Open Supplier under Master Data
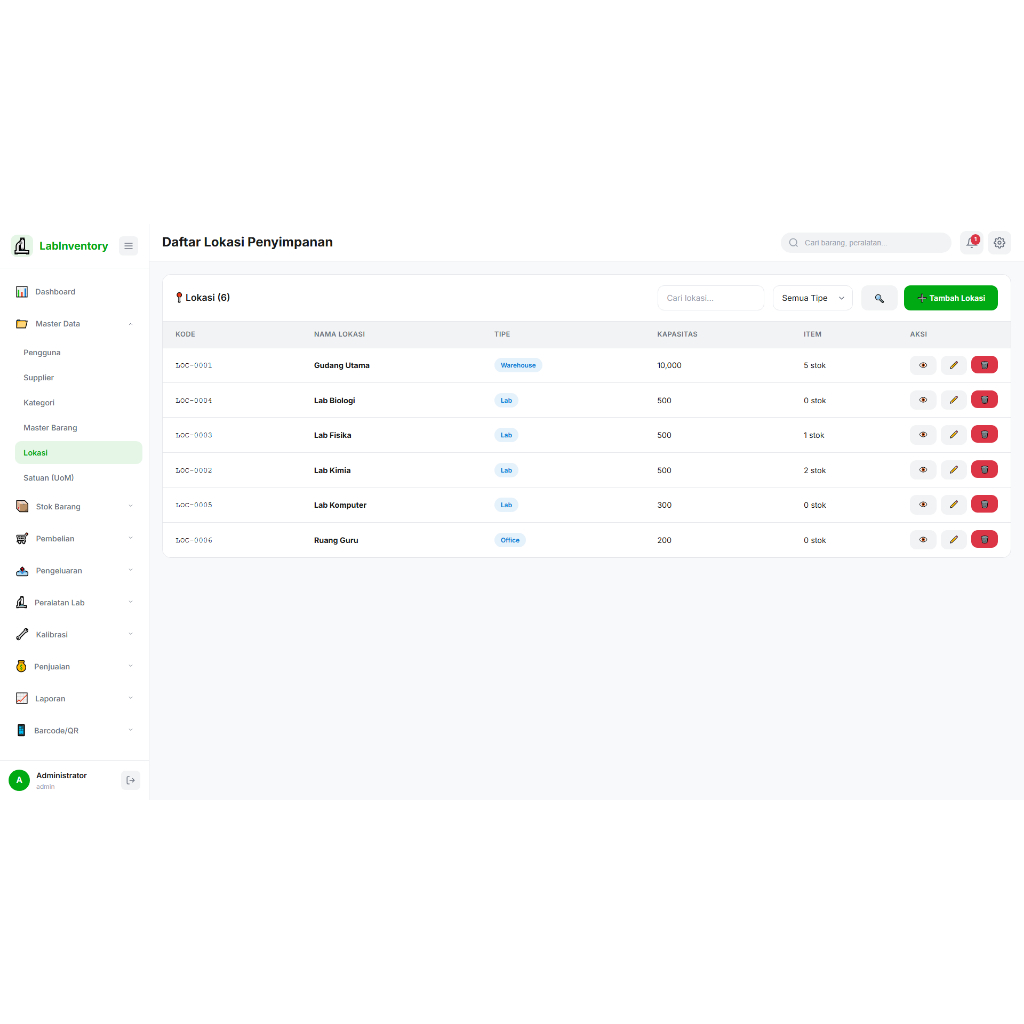This screenshot has height=1024, width=1024. (78, 377)
